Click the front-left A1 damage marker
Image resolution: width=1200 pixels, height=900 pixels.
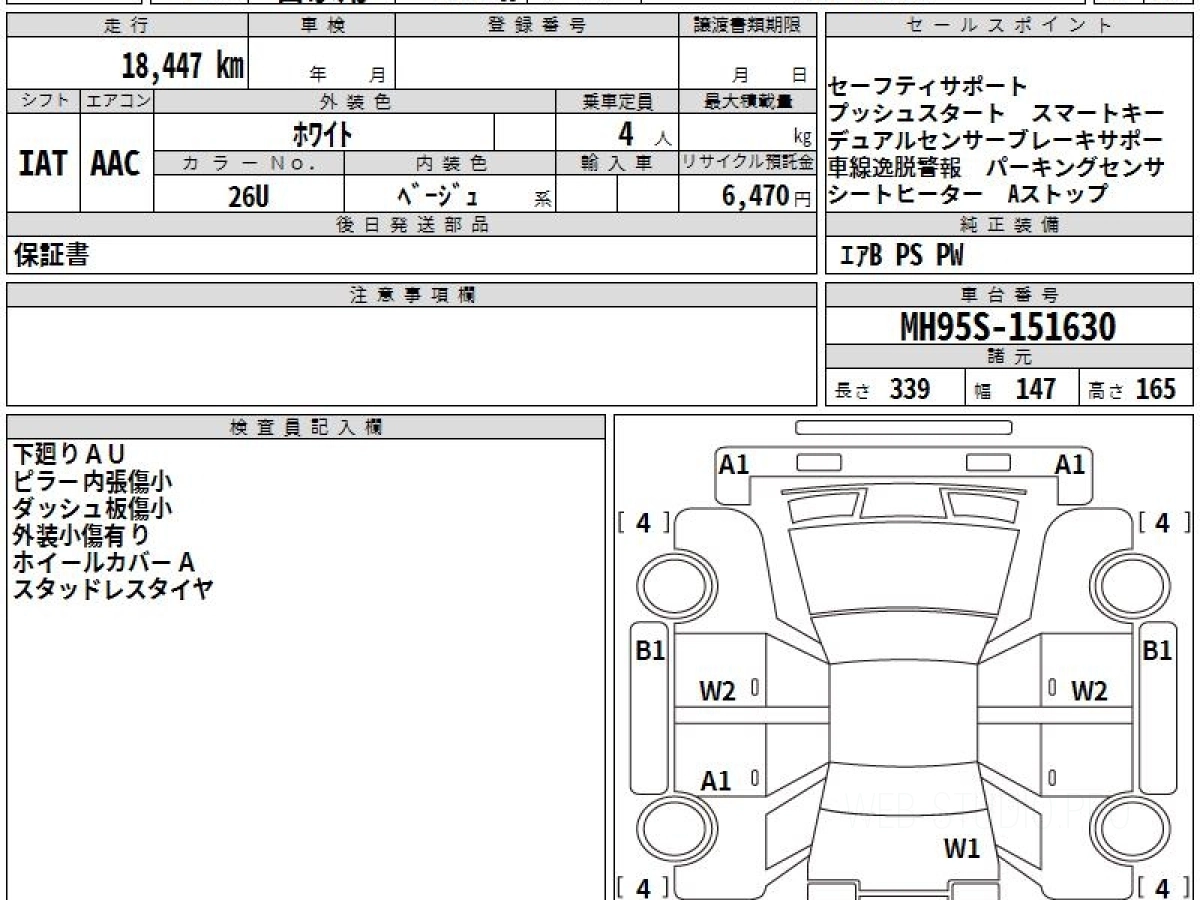point(734,464)
